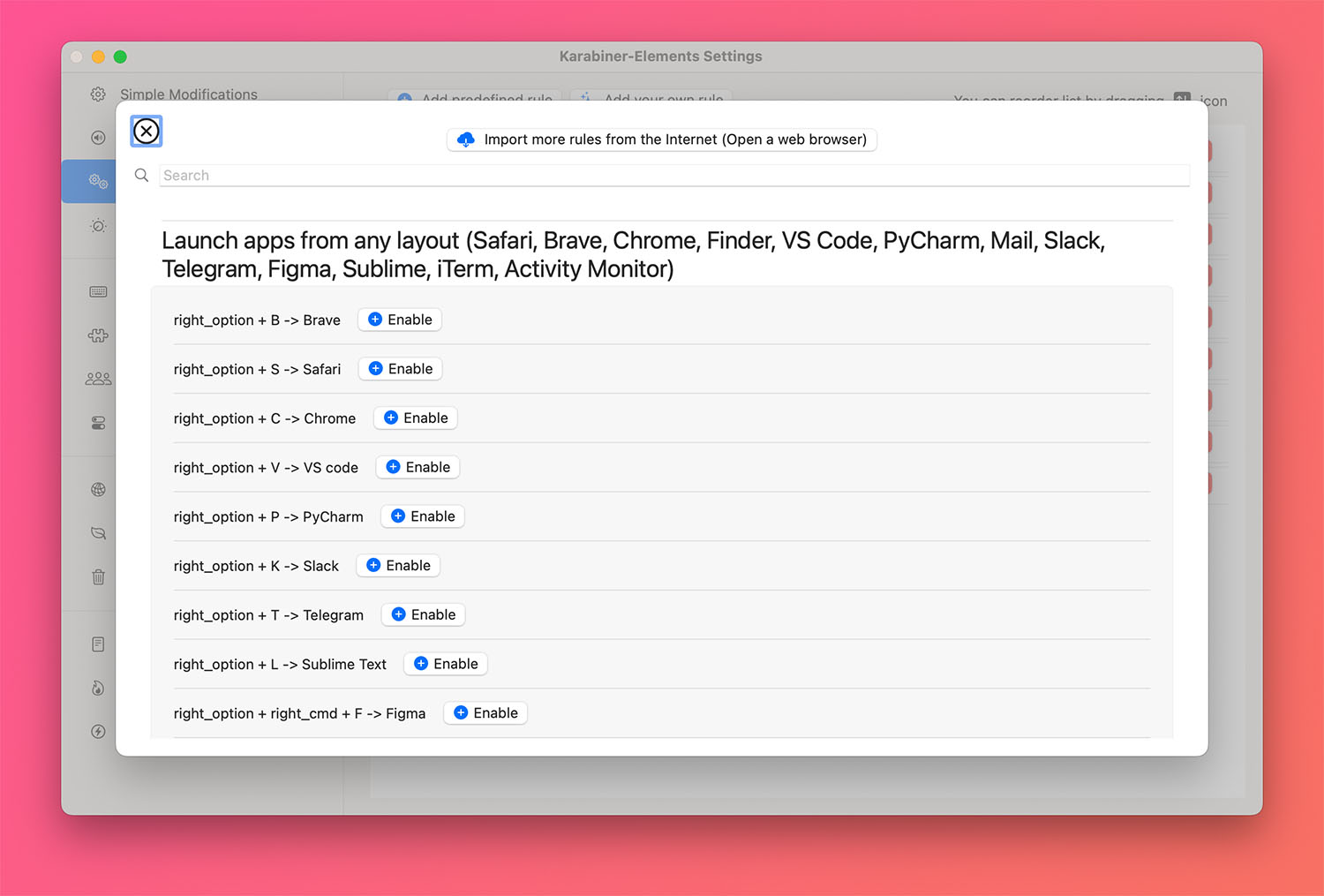The width and height of the screenshot is (1324, 896).
Task: Open the Profiles people icon in sidebar
Action: tap(98, 379)
